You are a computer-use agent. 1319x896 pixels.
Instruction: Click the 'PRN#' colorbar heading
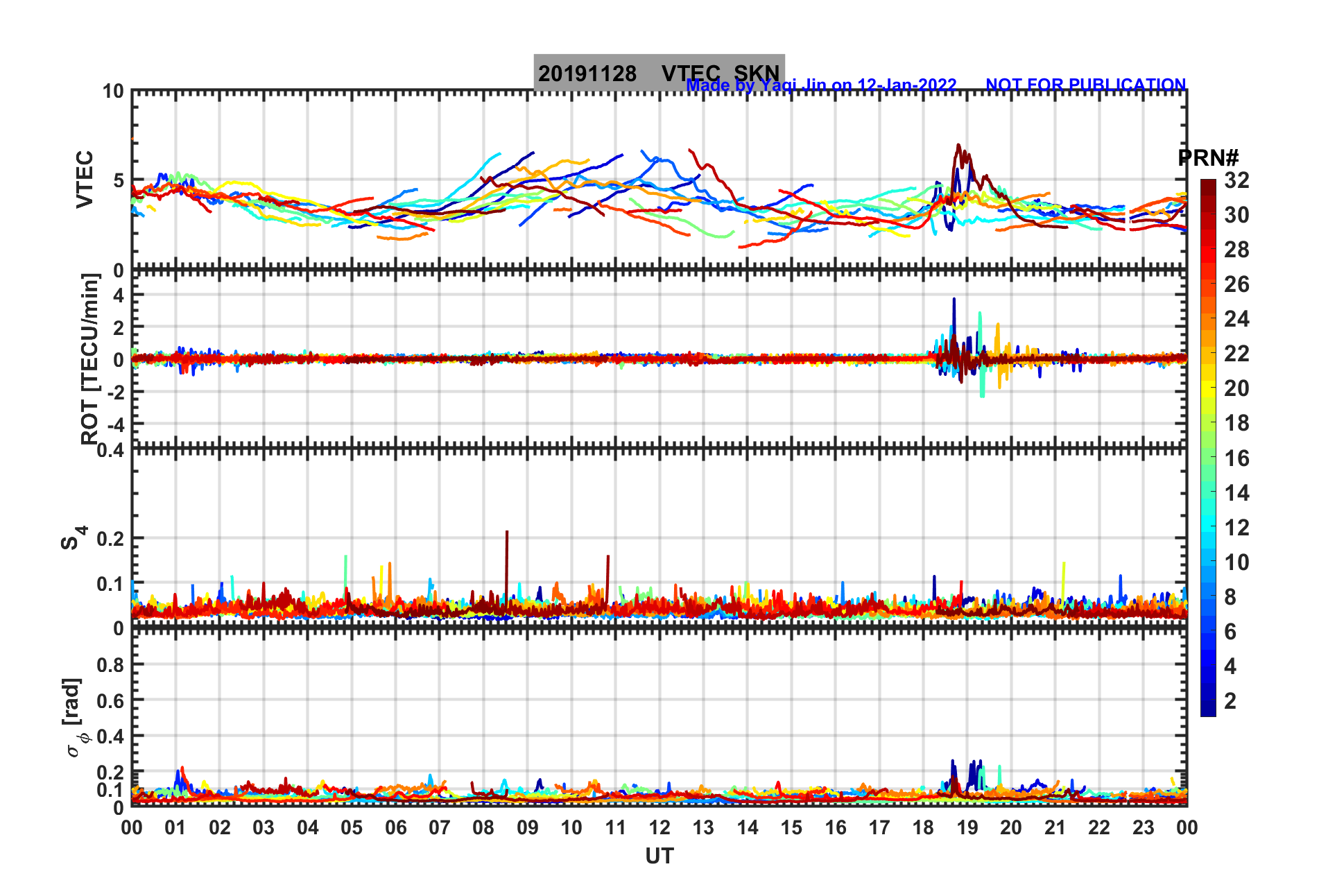[1208, 158]
